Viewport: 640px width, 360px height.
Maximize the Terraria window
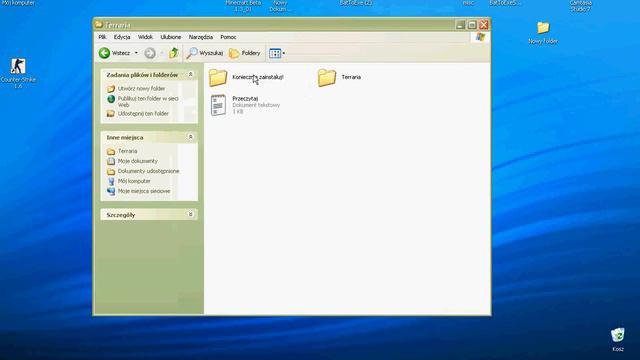point(472,25)
